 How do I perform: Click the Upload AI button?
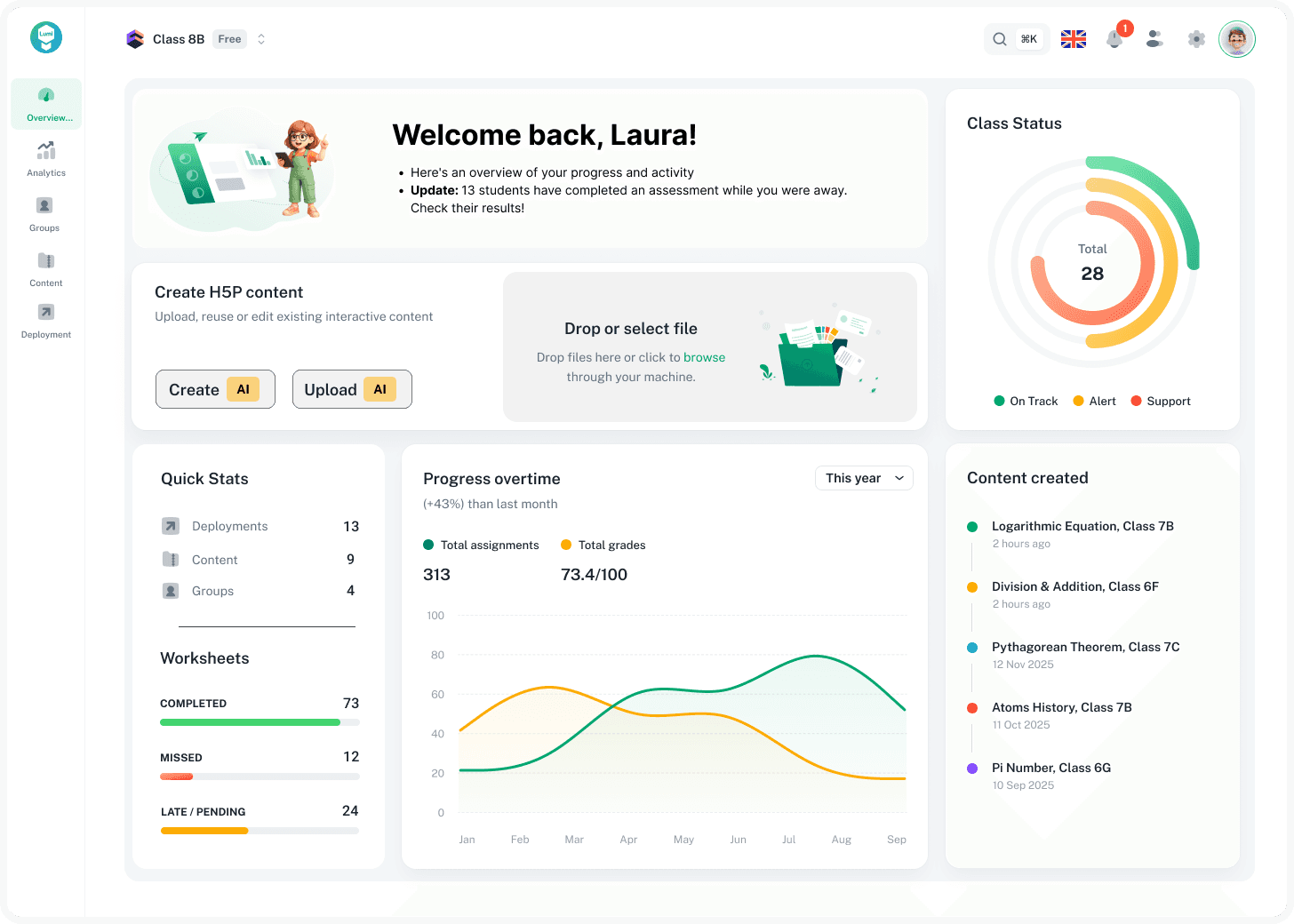352,389
